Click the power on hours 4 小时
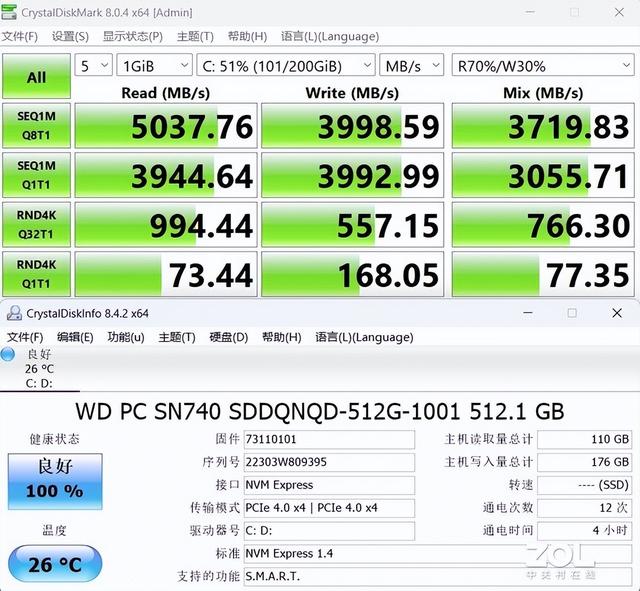The height and width of the screenshot is (591, 640). pyautogui.click(x=584, y=531)
